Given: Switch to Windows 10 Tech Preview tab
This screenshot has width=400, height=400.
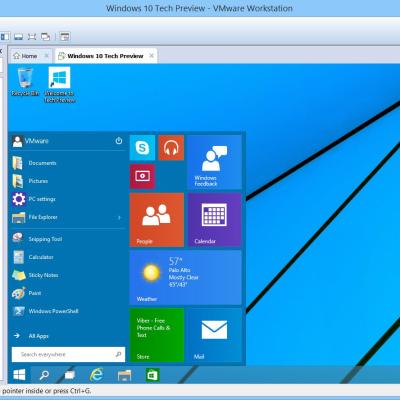Looking at the screenshot, I should pyautogui.click(x=105, y=56).
